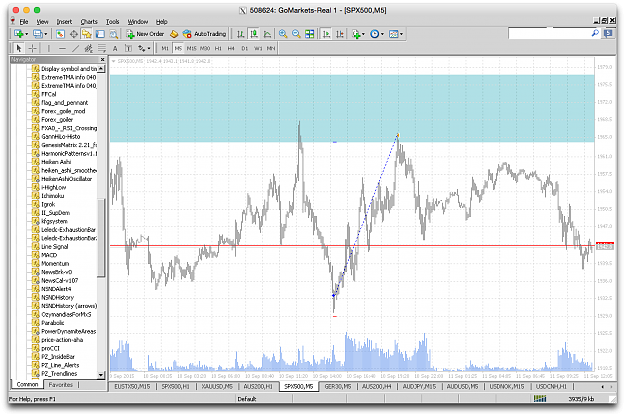Open the chat speech-bubble icon
This screenshot has height=416, width=625.
[x=608, y=33]
